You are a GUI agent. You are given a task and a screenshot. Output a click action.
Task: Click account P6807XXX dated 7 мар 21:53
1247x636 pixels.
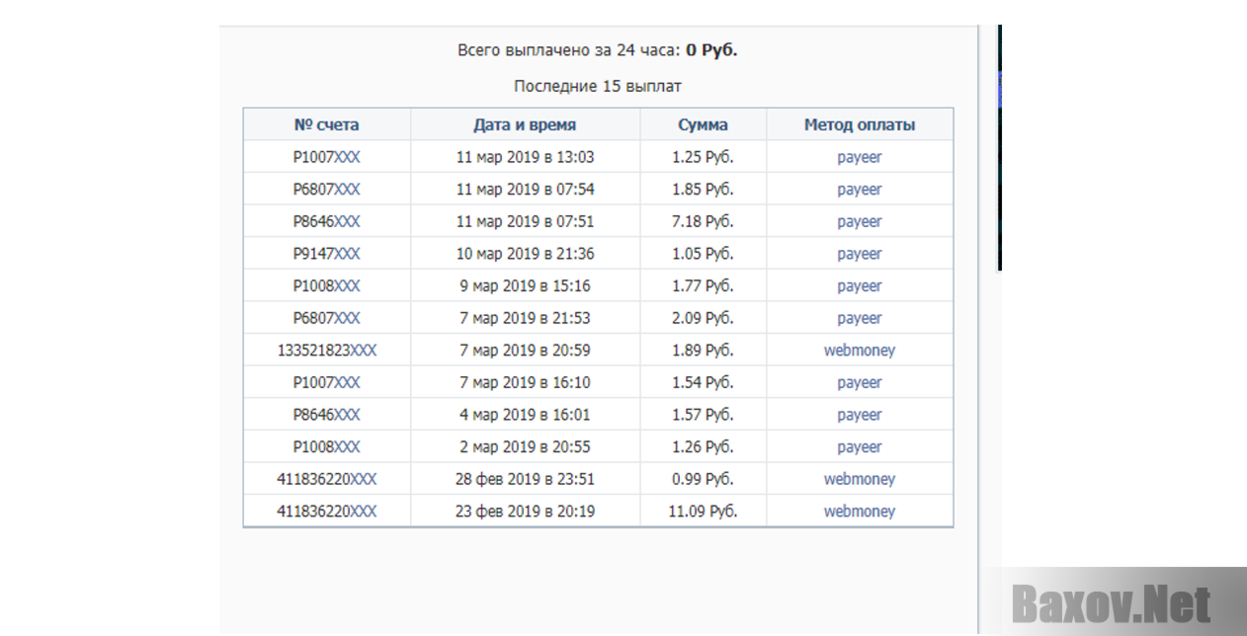[326, 318]
